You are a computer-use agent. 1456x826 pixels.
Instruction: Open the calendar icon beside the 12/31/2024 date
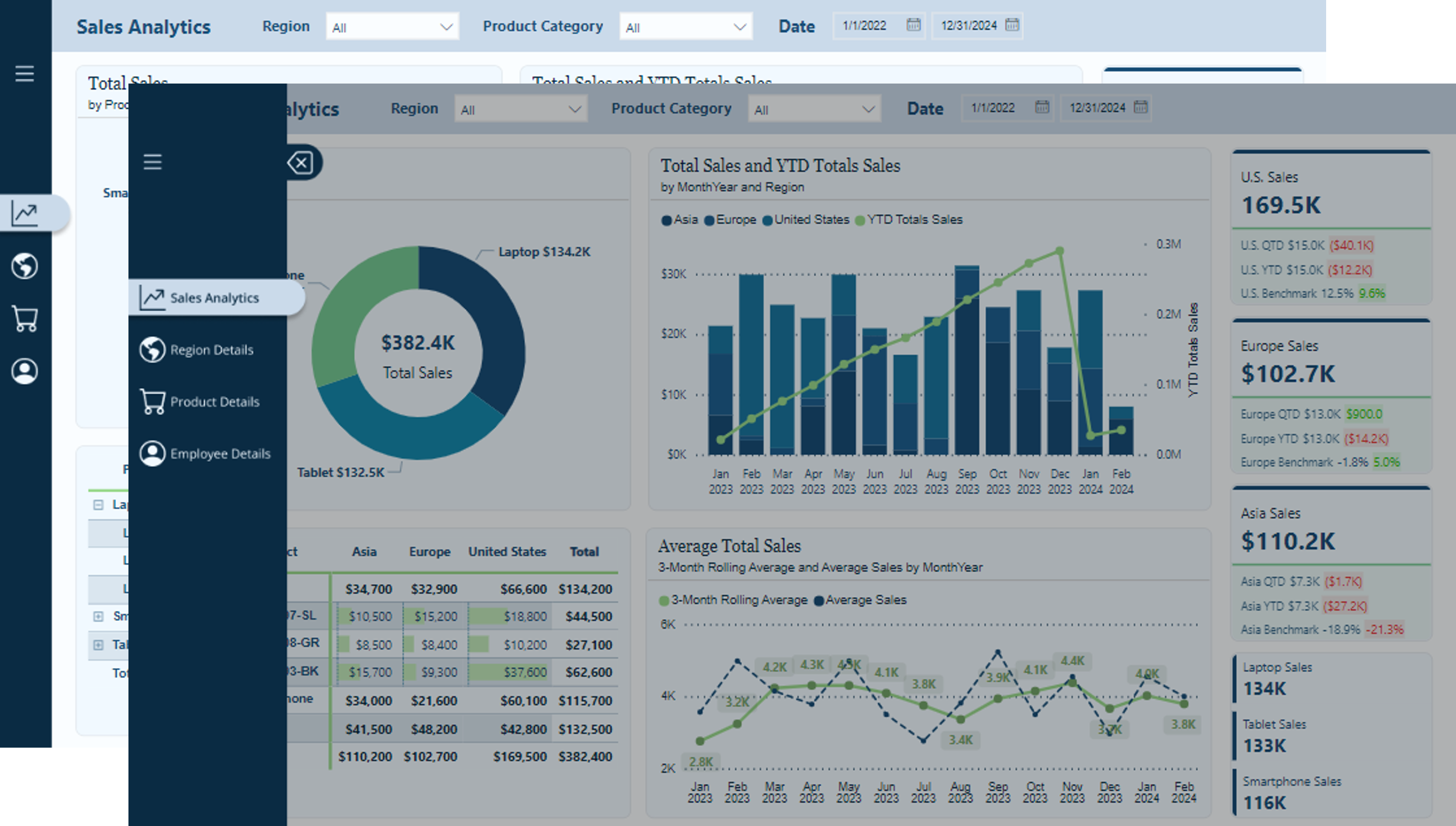click(x=1141, y=107)
